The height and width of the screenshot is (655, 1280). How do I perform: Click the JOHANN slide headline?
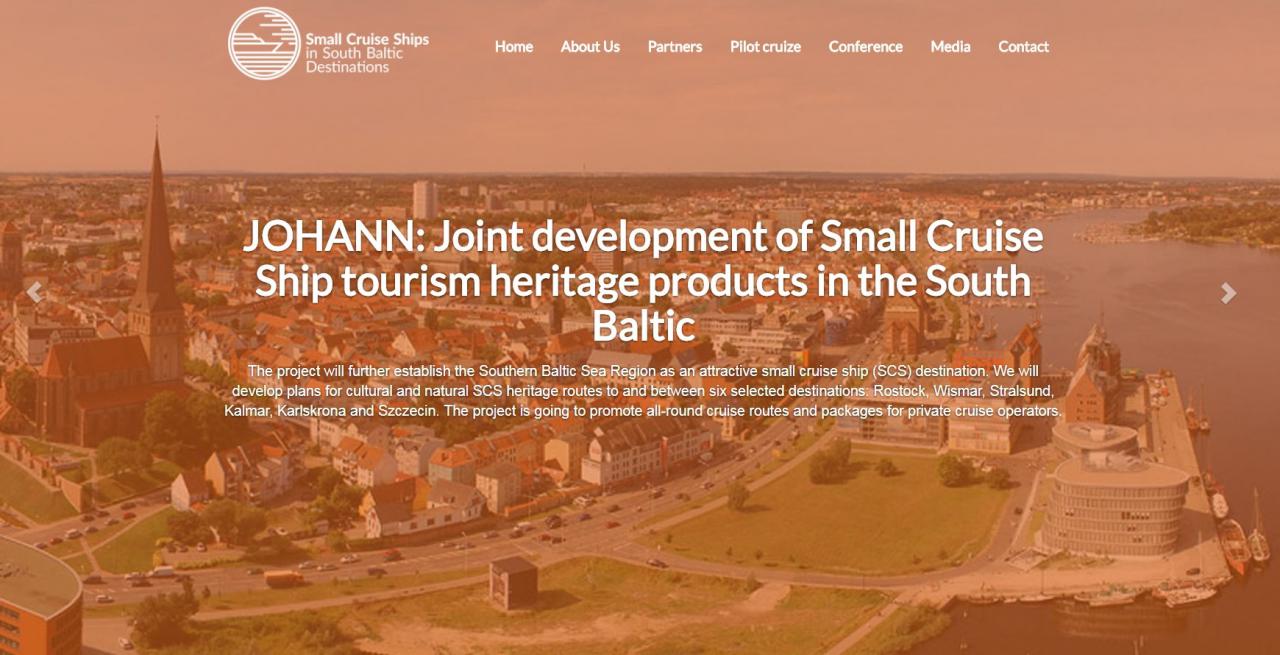(642, 281)
